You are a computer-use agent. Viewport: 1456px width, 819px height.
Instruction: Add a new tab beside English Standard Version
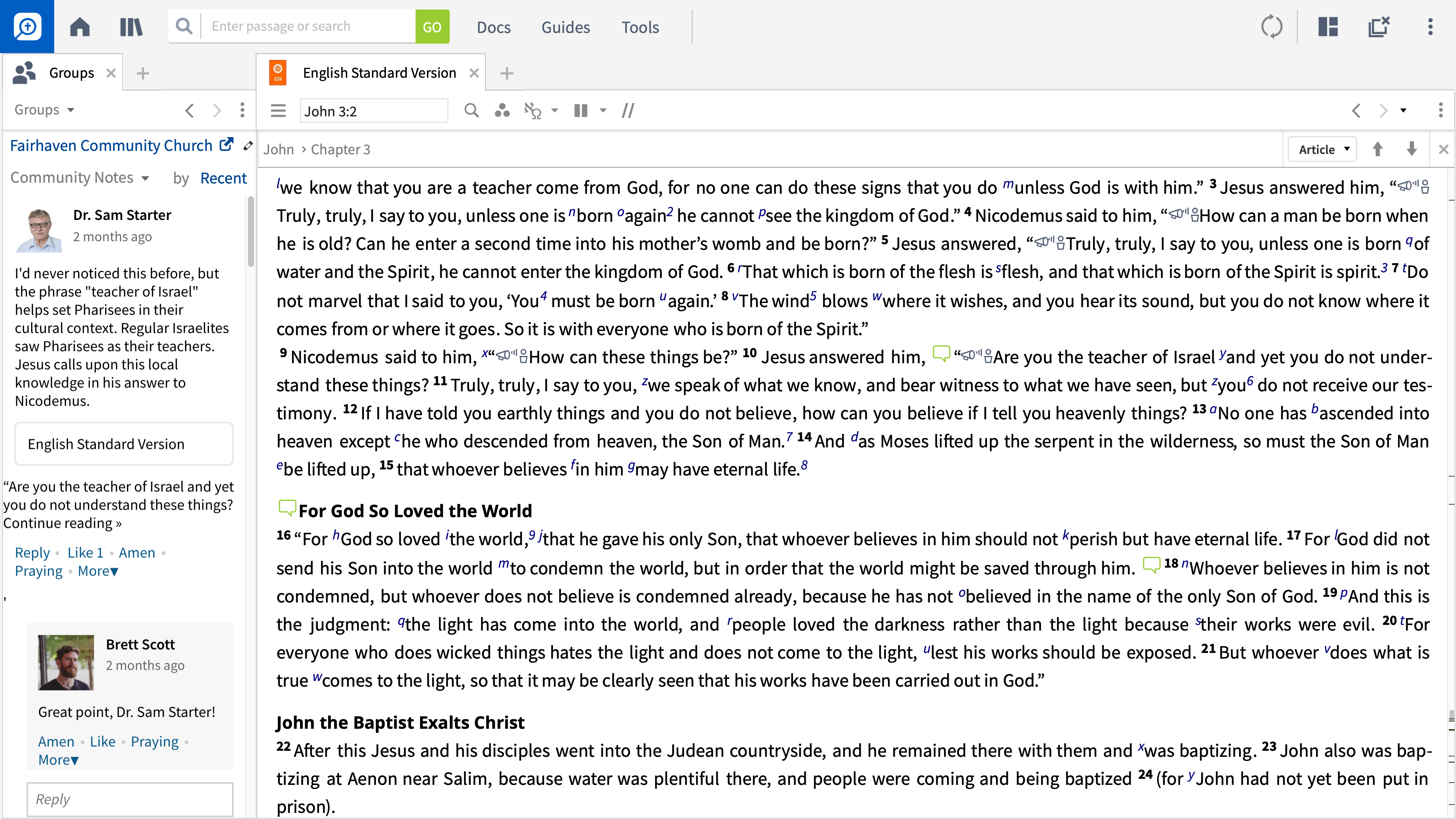[x=507, y=73]
